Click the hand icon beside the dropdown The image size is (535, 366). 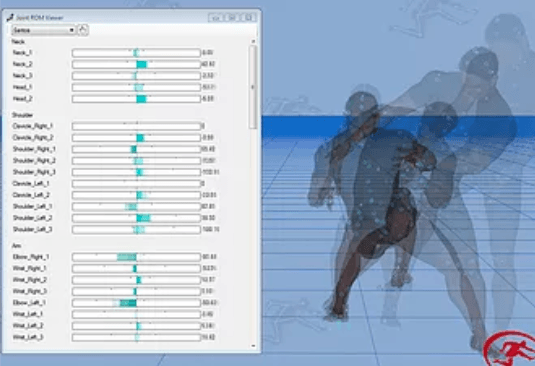(83, 30)
